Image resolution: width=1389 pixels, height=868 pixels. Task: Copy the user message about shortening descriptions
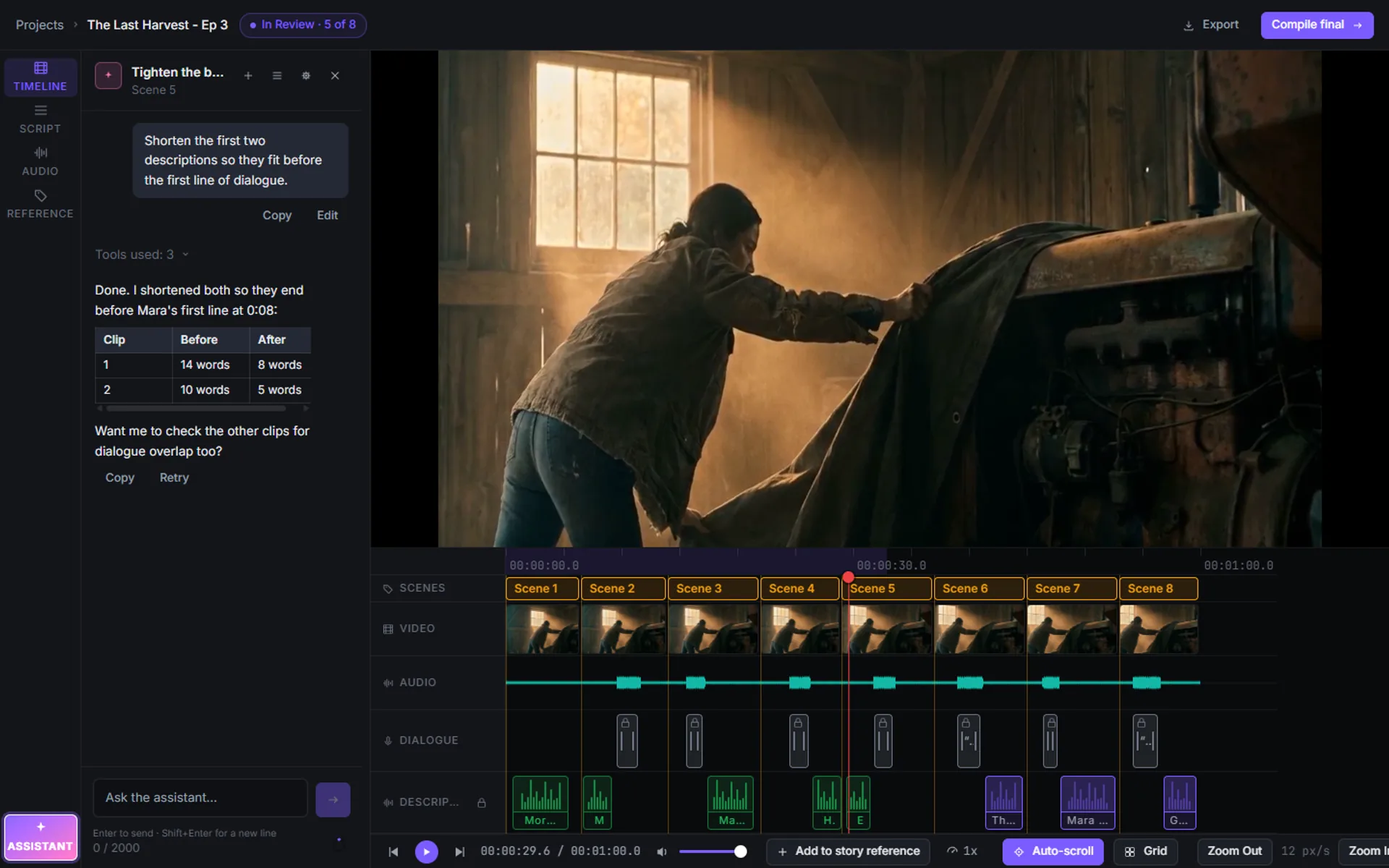point(277,215)
